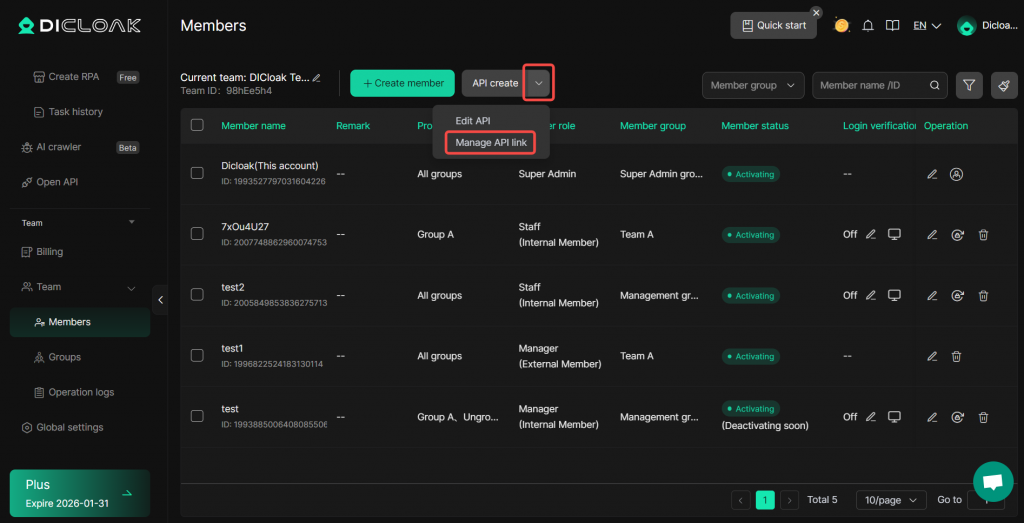Click the clear filters broom icon

[1004, 86]
